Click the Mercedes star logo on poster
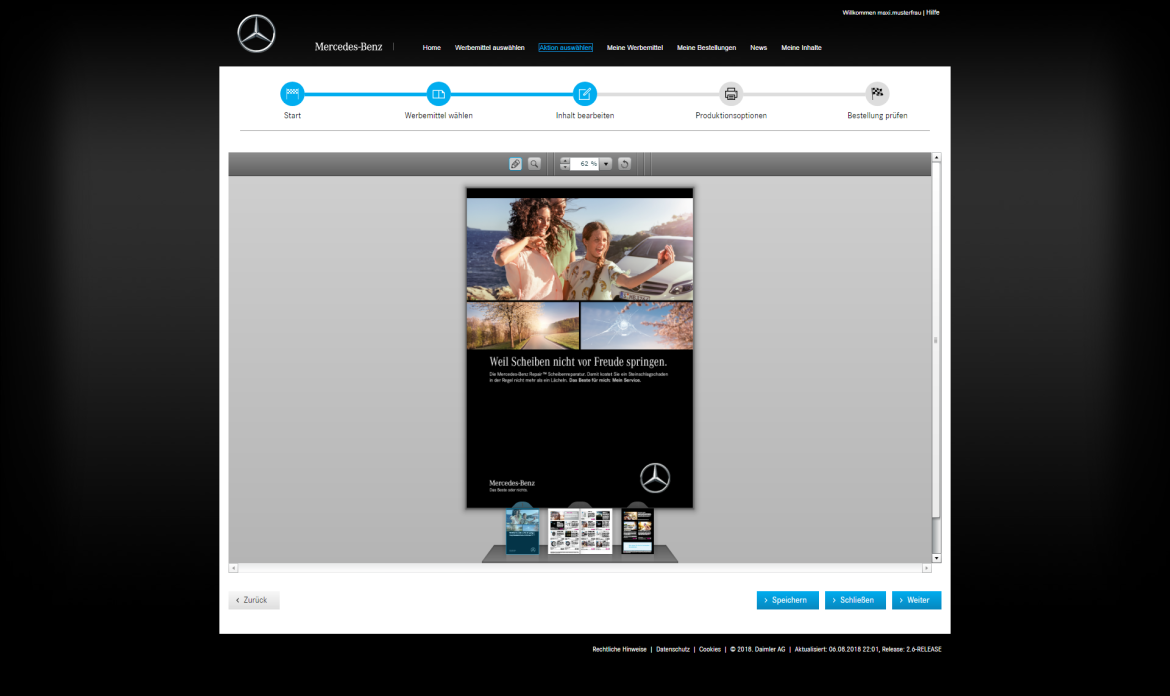The image size is (1170, 696). tap(655, 478)
